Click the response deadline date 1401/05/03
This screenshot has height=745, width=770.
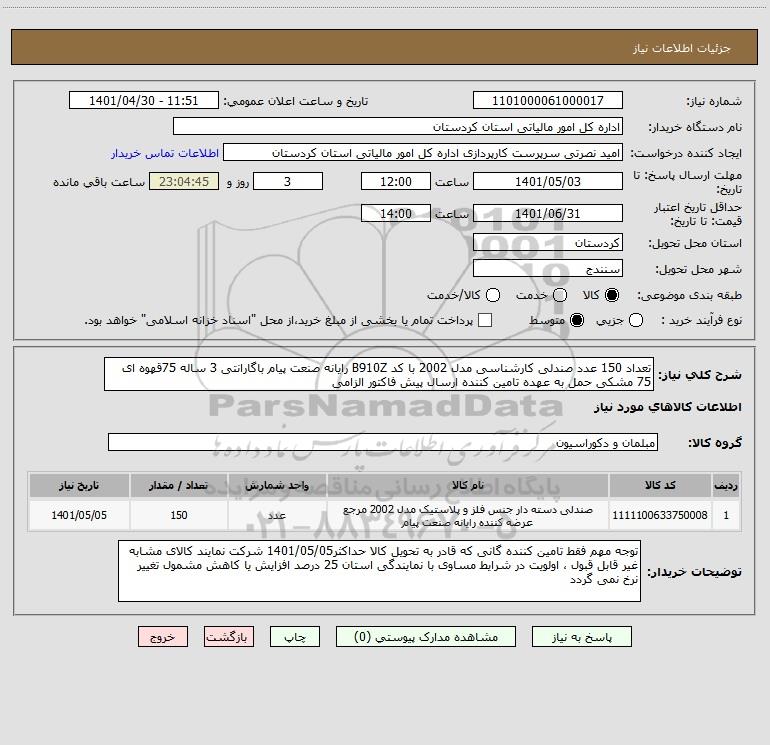coord(548,181)
